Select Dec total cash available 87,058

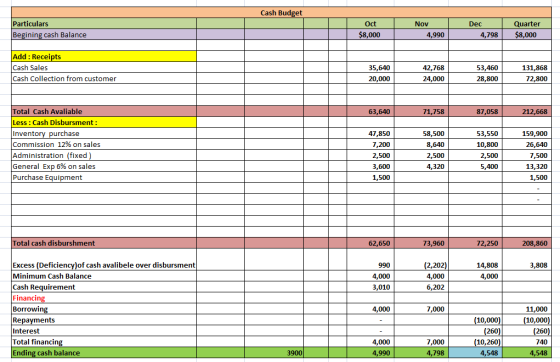point(475,111)
